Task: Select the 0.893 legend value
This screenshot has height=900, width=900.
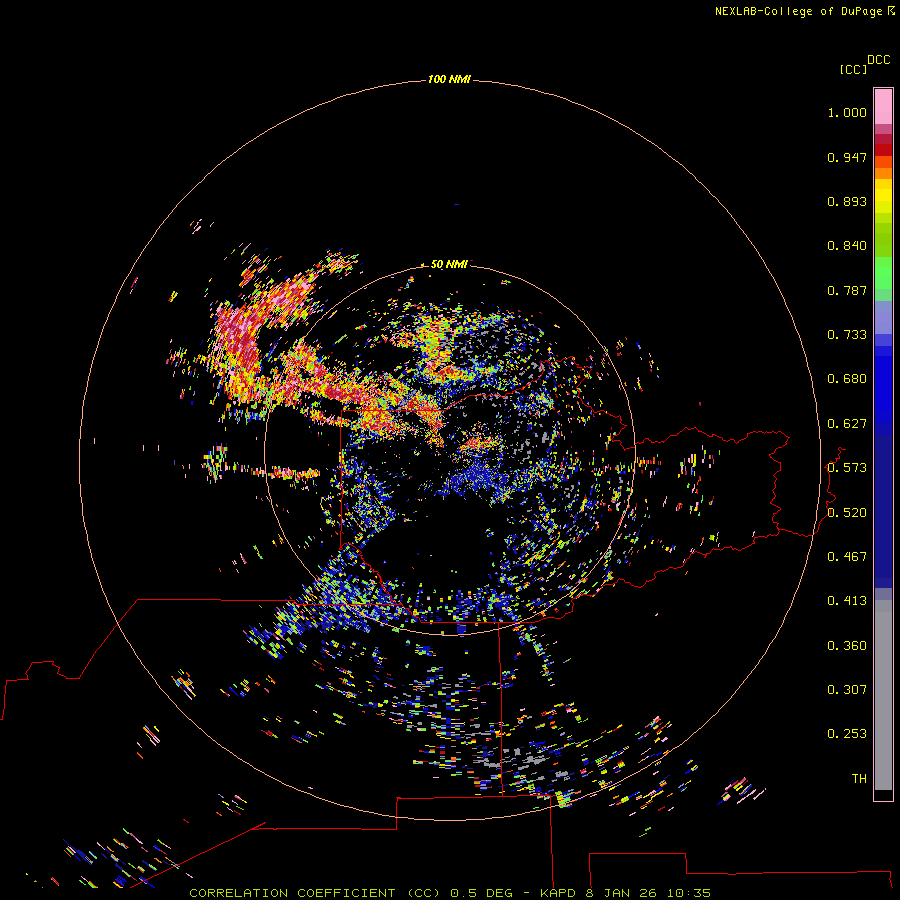Action: [x=847, y=201]
